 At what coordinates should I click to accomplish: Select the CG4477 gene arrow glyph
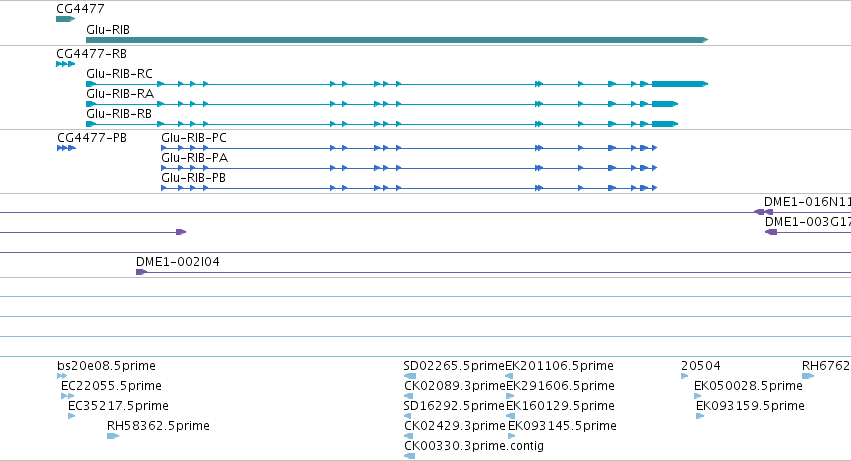pyautogui.click(x=65, y=19)
